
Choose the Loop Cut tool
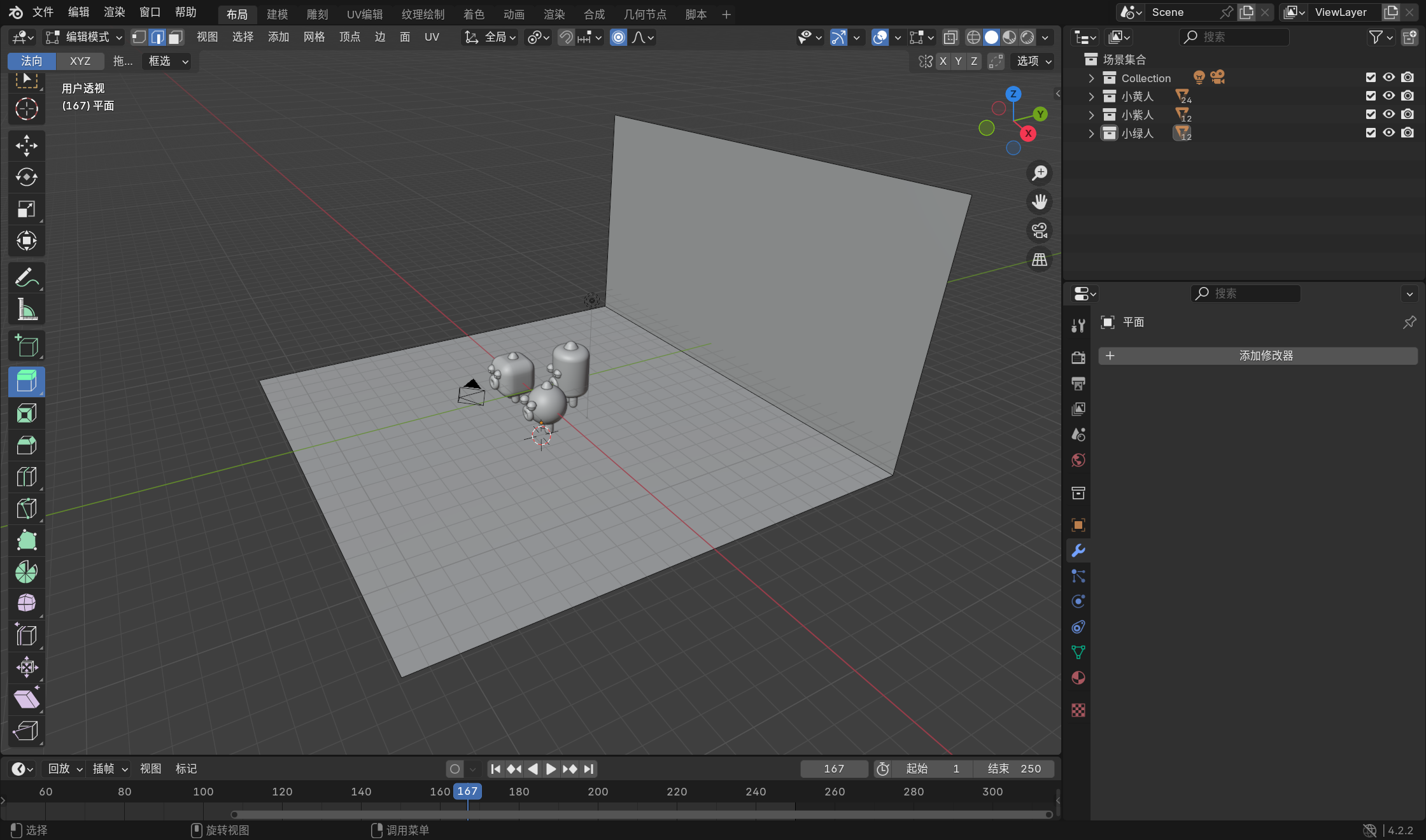tap(26, 477)
